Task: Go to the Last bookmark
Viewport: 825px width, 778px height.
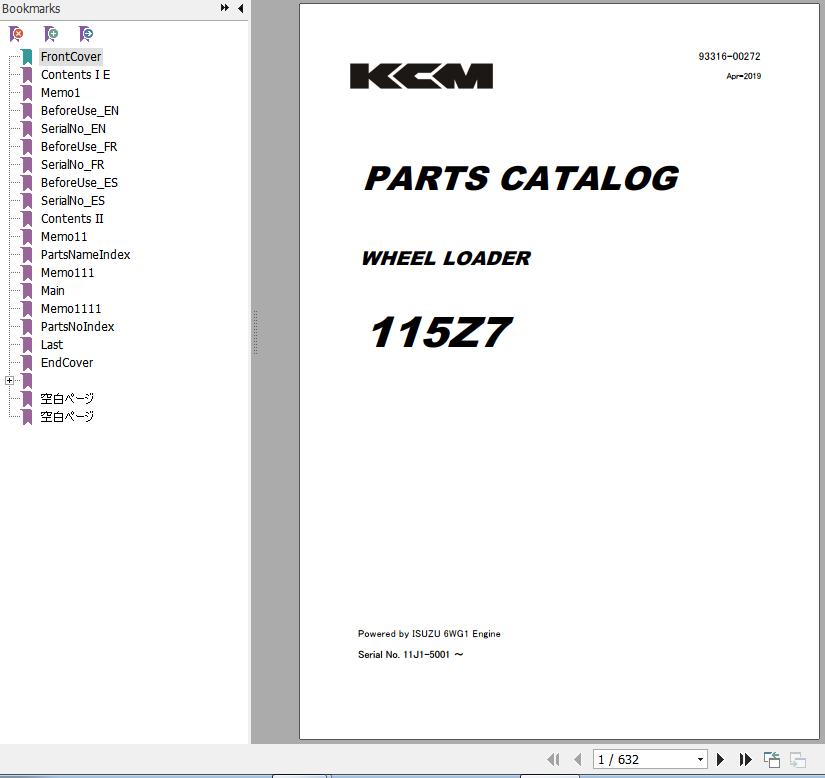Action: tap(52, 345)
